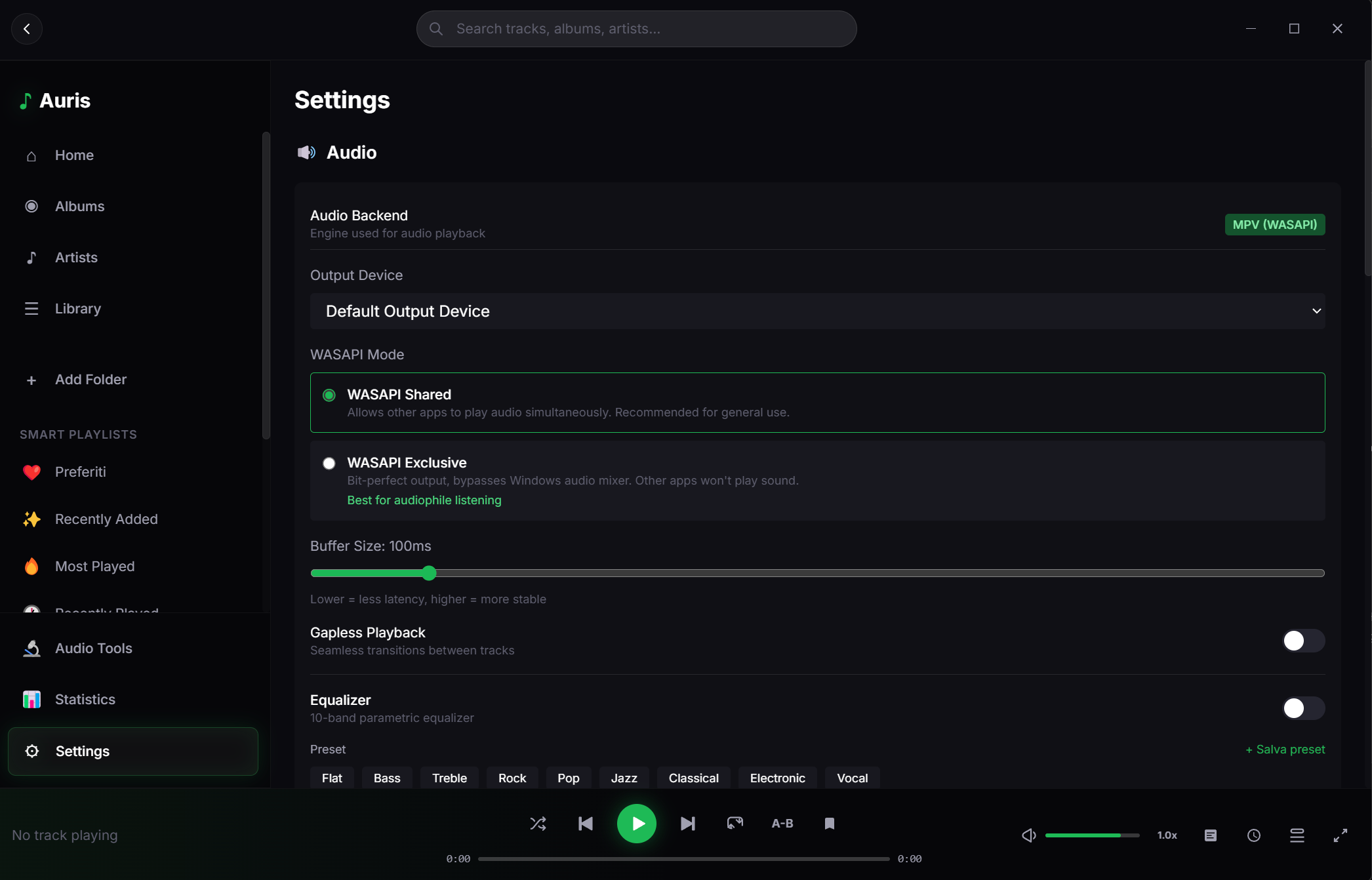Open the Default Output Device dropdown
The image size is (1372, 880).
pyautogui.click(x=817, y=311)
